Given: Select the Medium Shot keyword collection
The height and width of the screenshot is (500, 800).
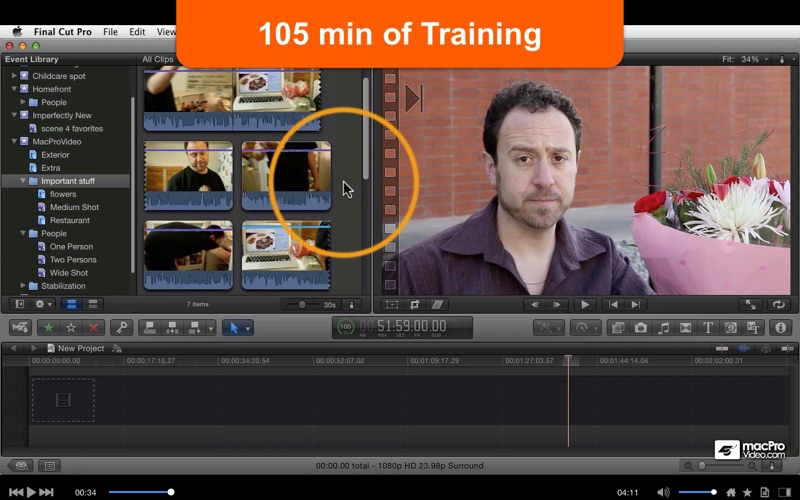Looking at the screenshot, I should [x=73, y=207].
